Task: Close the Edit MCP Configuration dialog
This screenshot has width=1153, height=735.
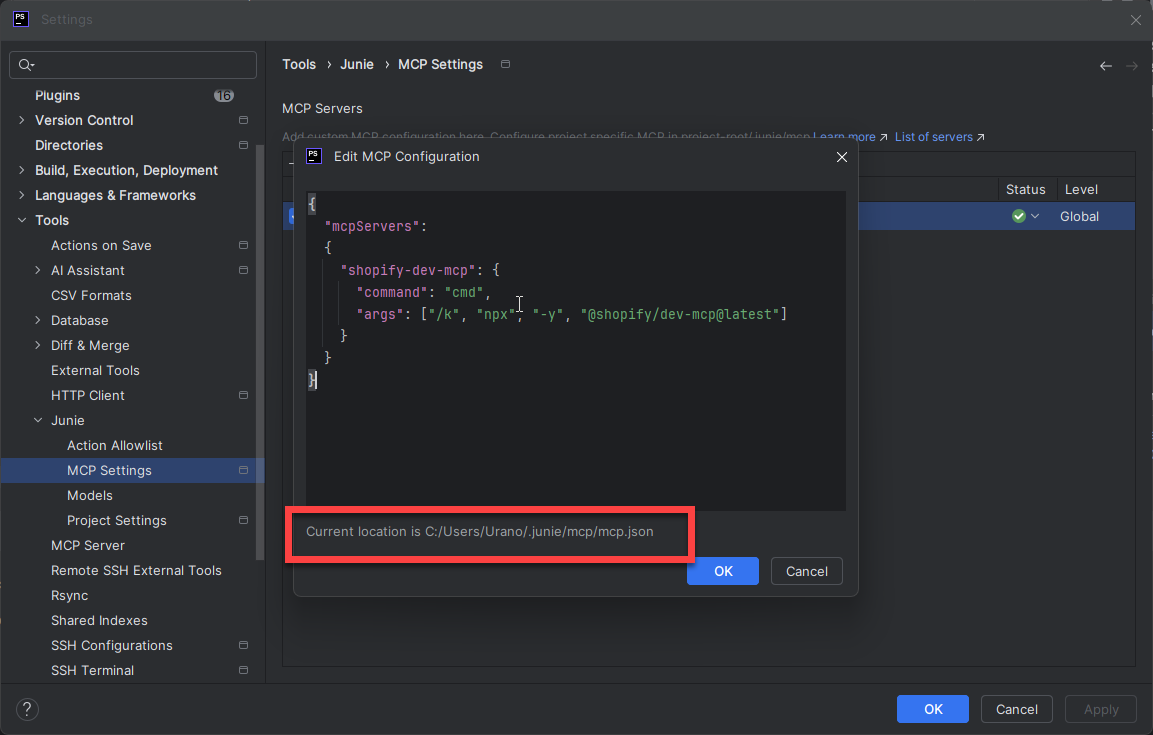Action: [x=842, y=157]
